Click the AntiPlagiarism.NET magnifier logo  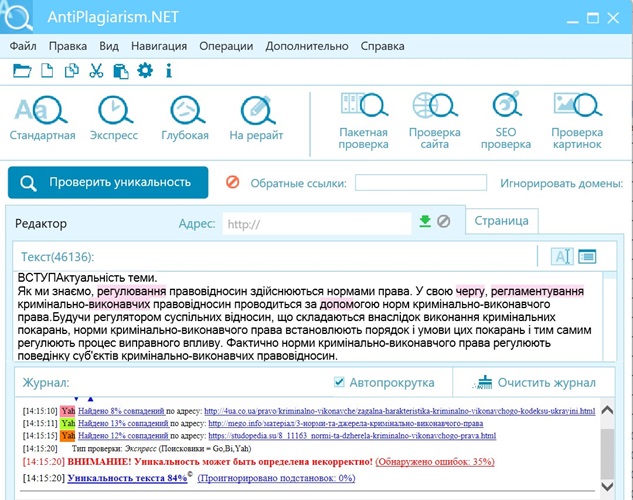17,17
